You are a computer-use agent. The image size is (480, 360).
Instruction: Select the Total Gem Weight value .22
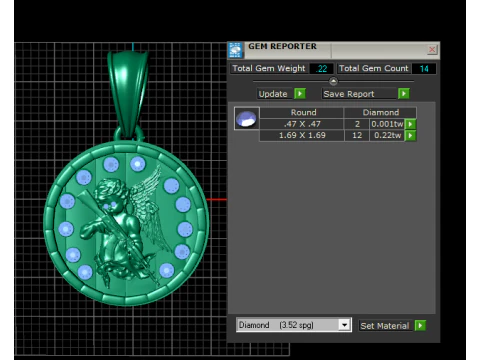[x=321, y=69]
